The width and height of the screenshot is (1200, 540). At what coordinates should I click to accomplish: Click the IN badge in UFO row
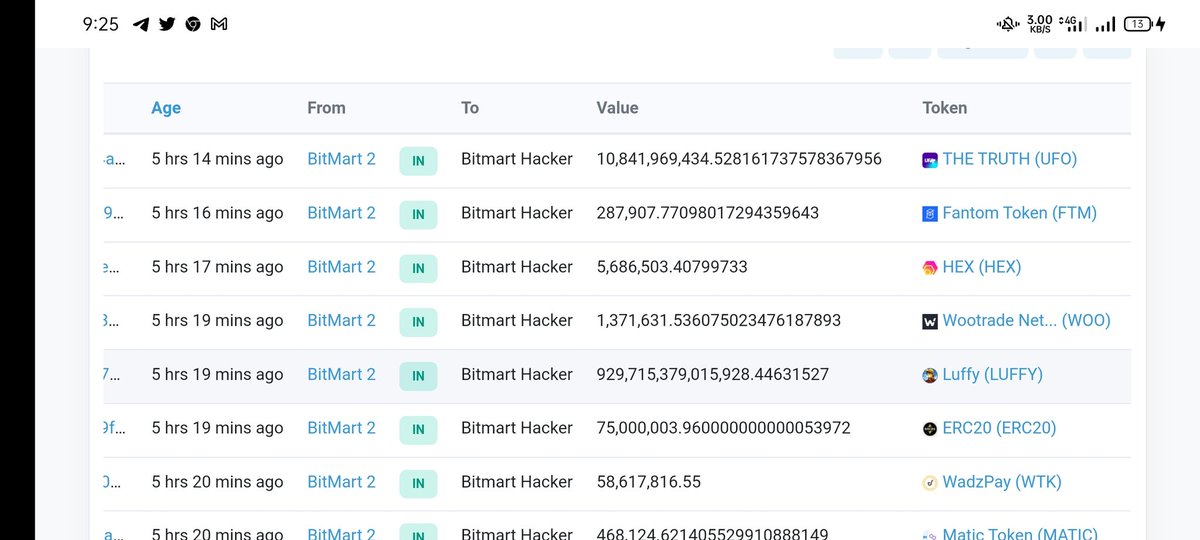coord(418,161)
